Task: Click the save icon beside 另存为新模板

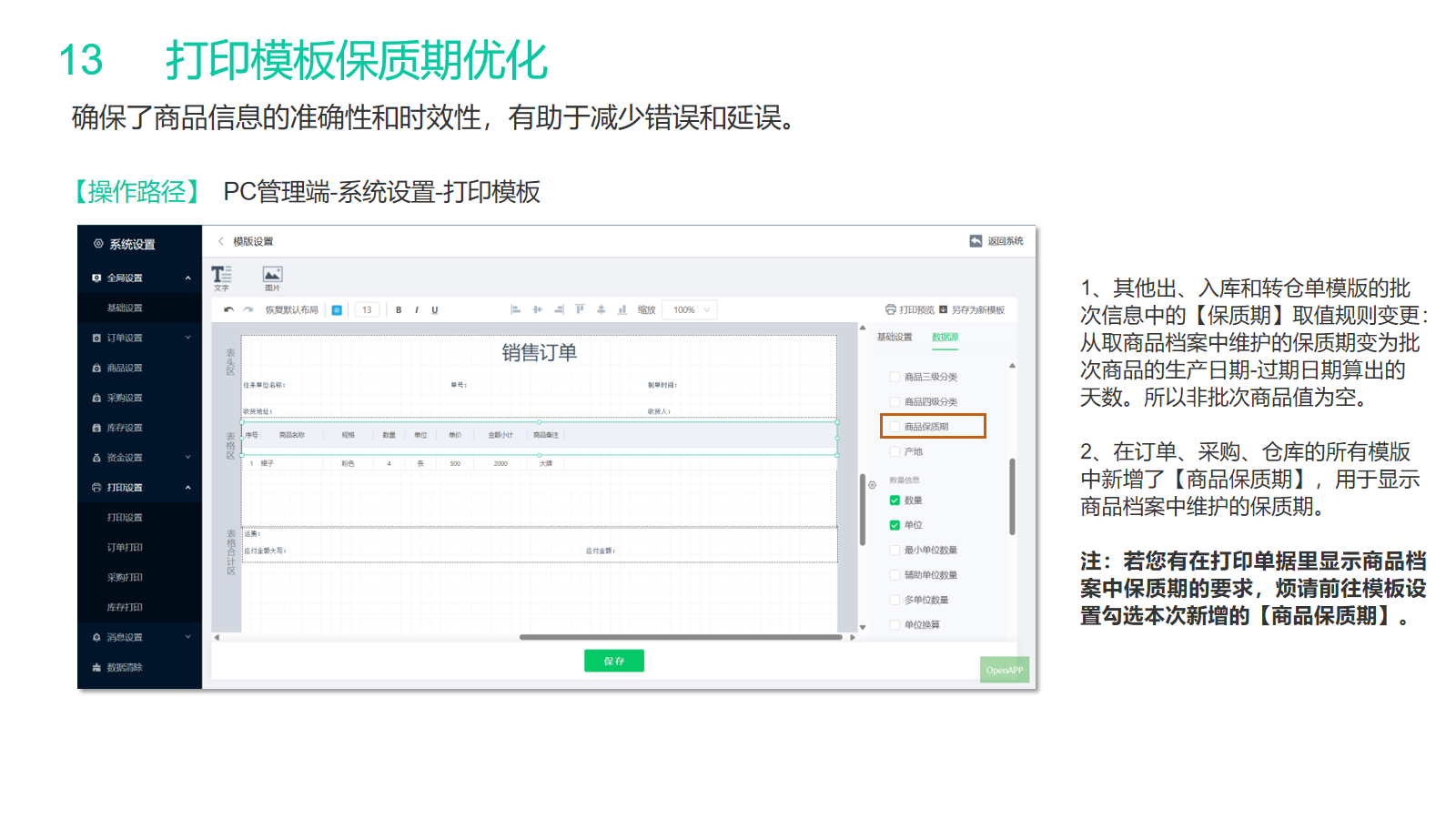Action: coord(944,309)
